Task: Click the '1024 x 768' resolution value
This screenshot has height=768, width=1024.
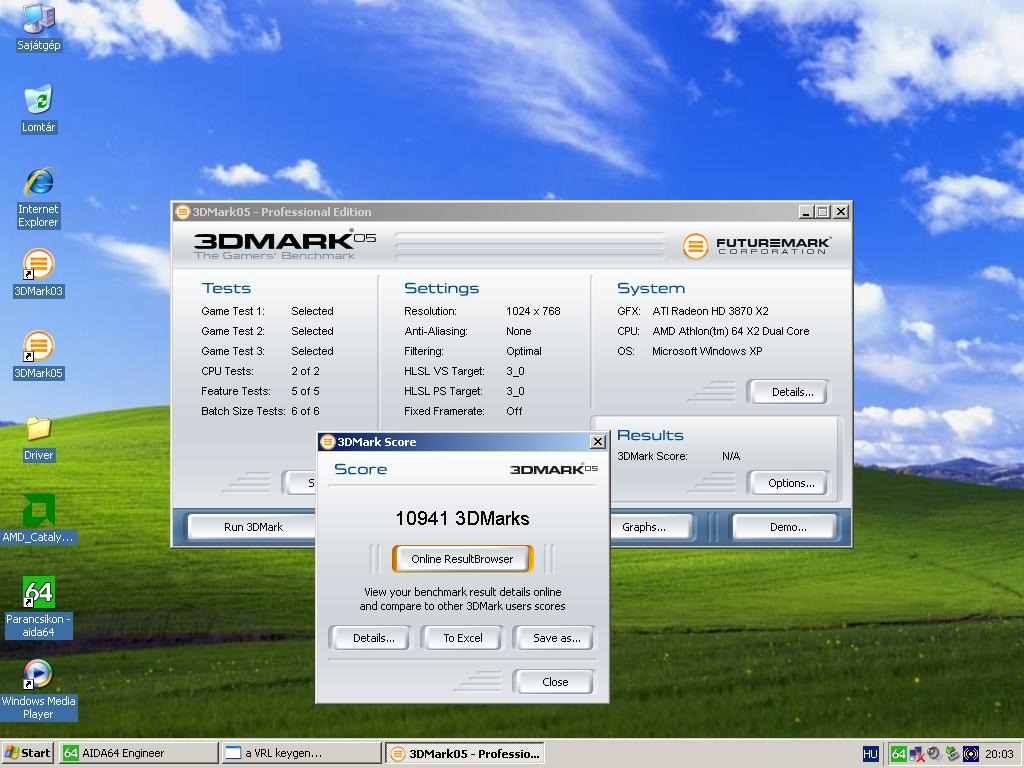Action: (533, 311)
